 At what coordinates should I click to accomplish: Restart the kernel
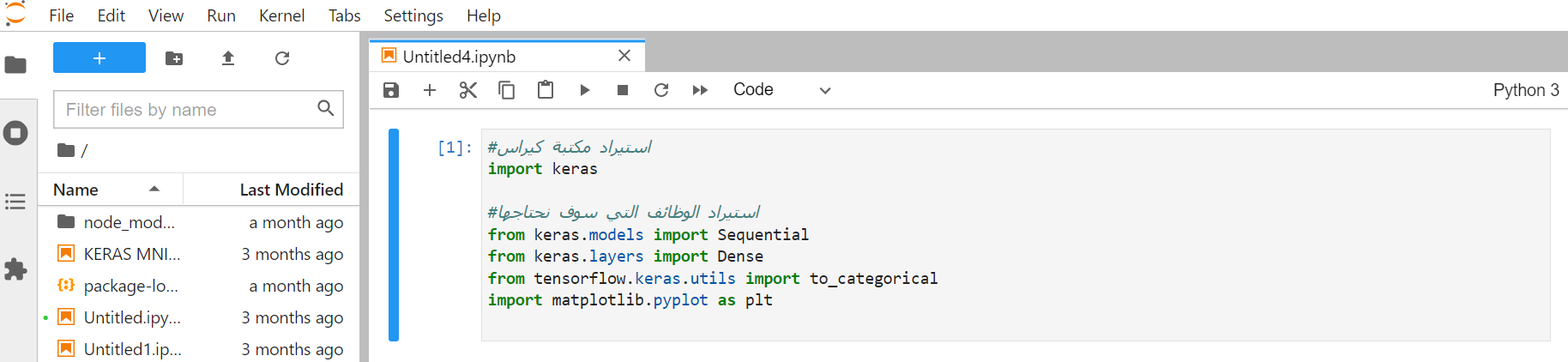(661, 90)
